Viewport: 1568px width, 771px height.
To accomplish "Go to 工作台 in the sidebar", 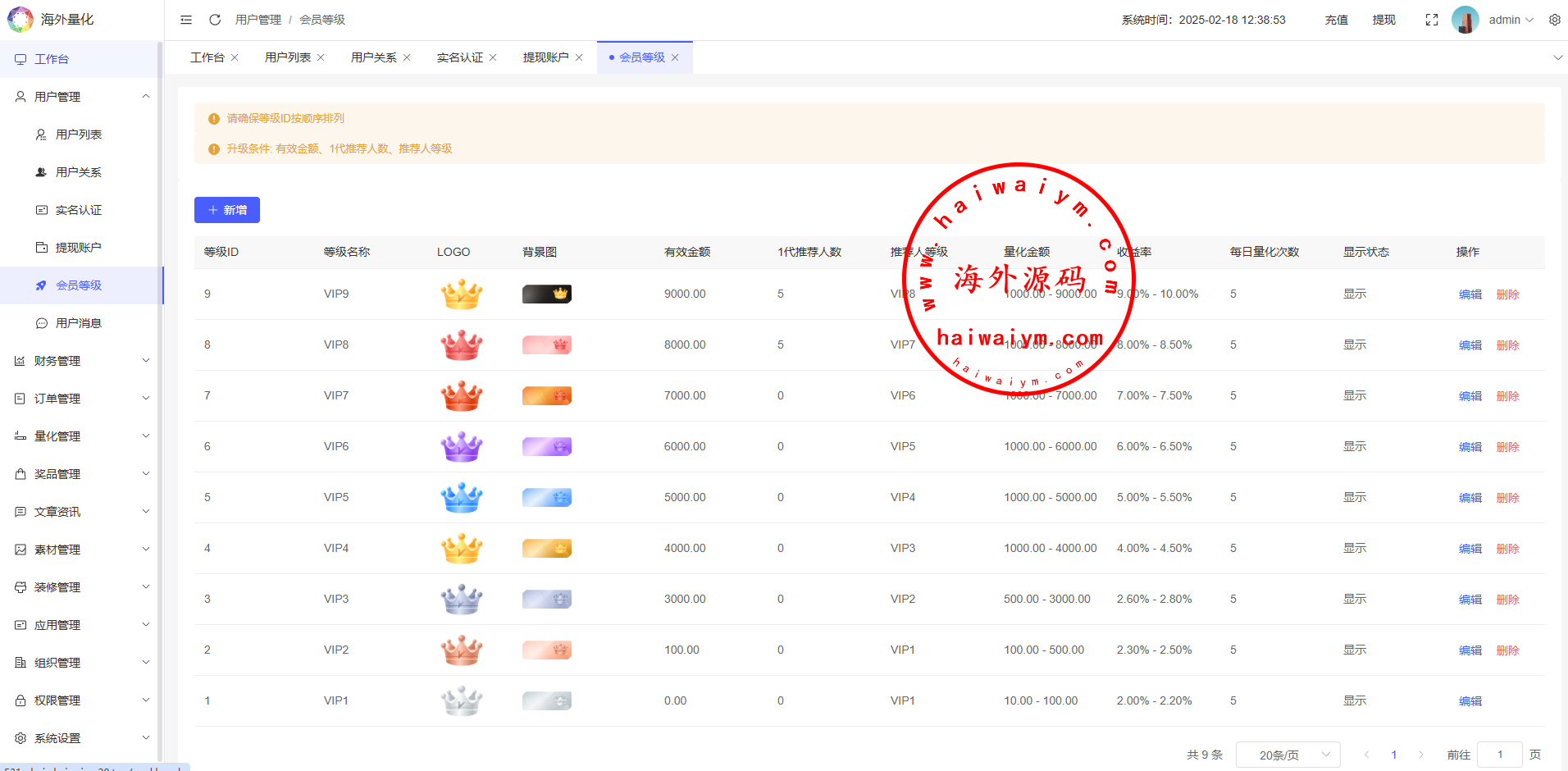I will tap(52, 59).
